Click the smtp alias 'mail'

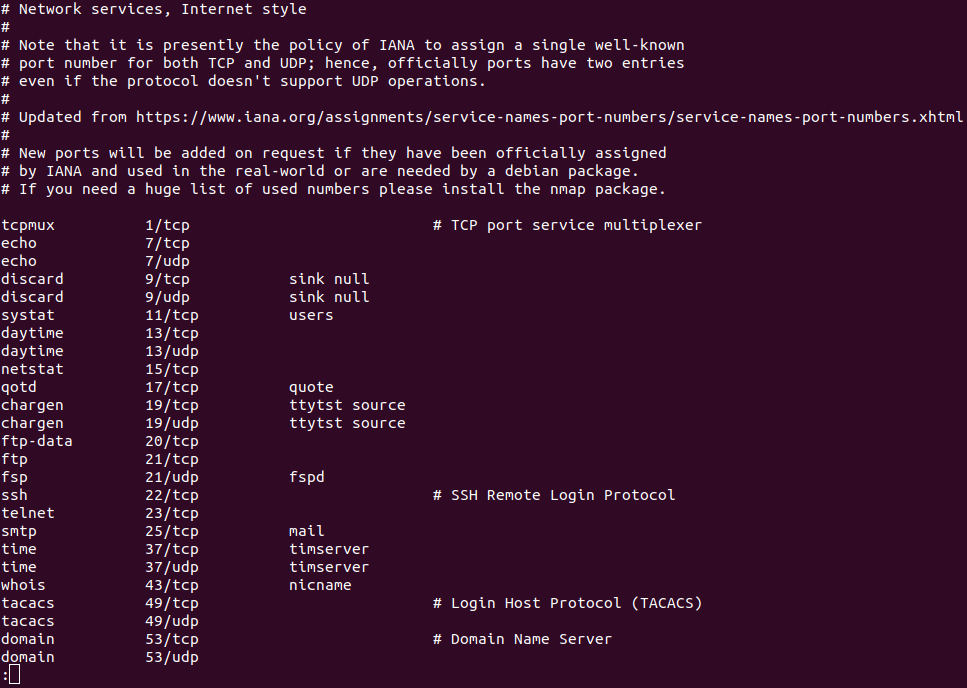tap(307, 531)
